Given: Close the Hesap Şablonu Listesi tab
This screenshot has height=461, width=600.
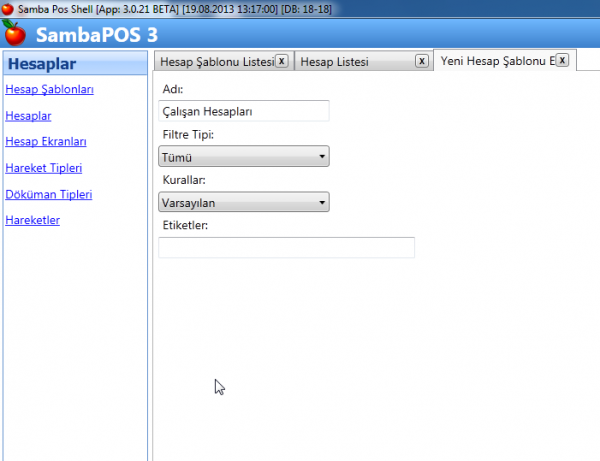Looking at the screenshot, I should (281, 61).
